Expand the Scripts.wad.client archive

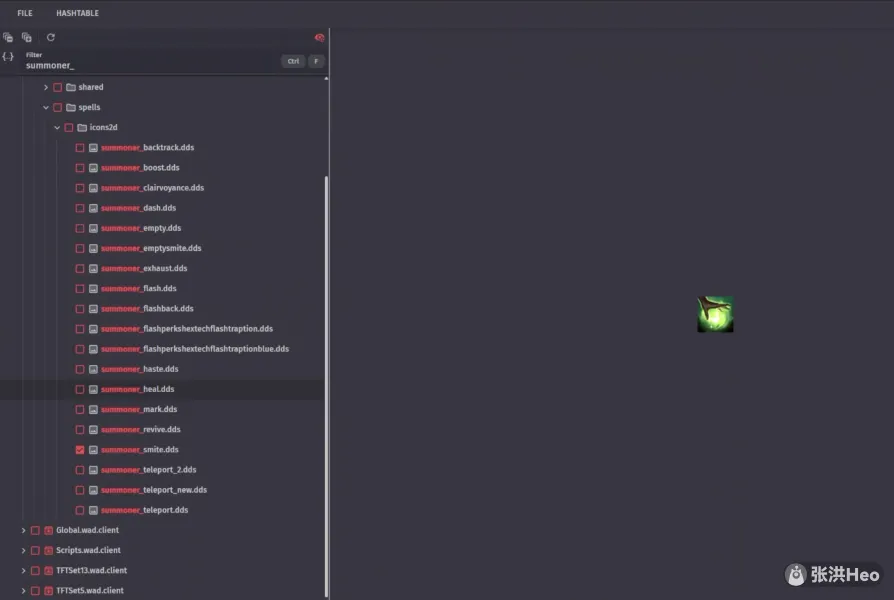click(23, 551)
